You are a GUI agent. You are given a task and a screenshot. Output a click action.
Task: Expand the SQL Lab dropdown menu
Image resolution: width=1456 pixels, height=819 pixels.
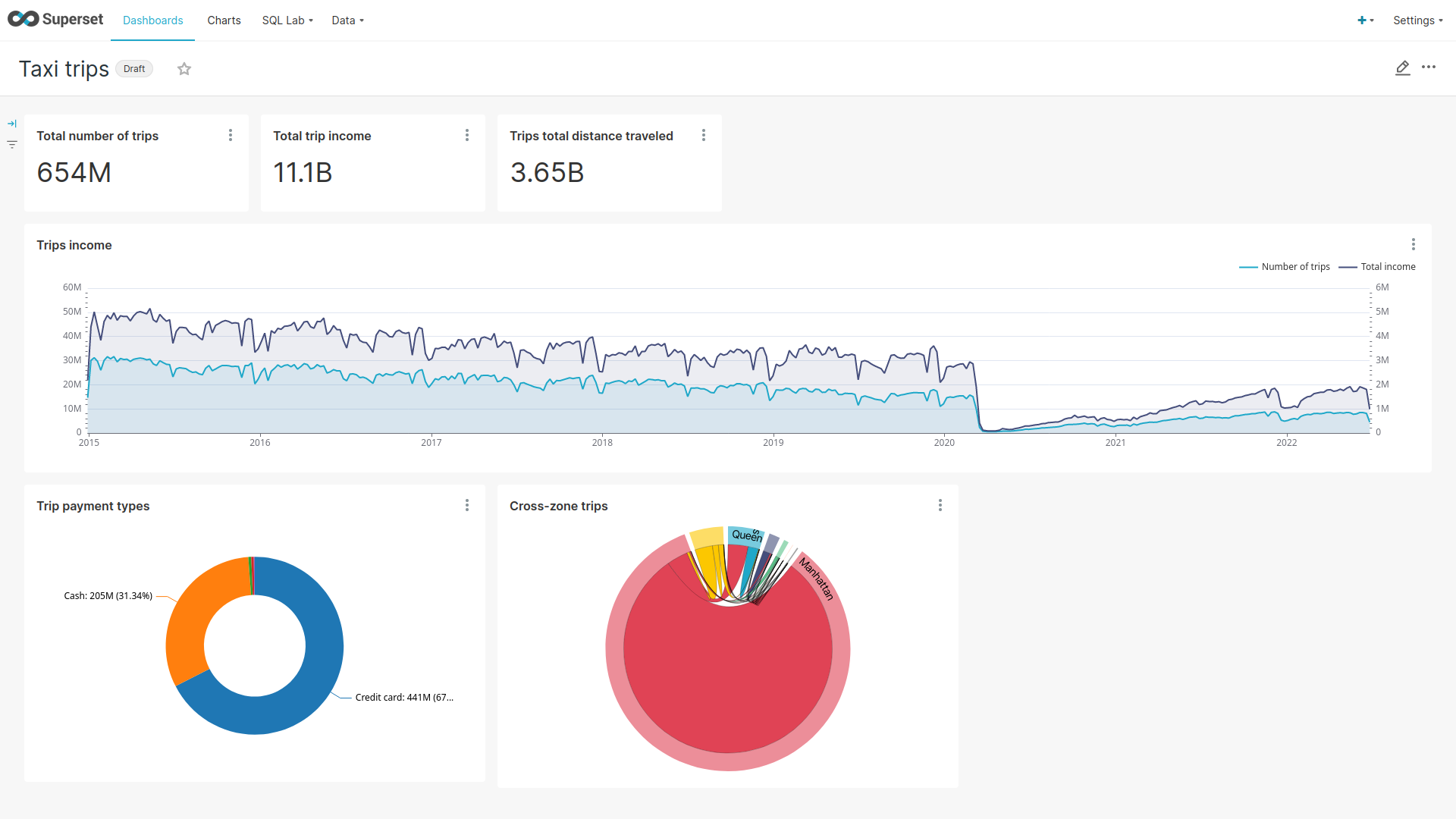point(287,20)
